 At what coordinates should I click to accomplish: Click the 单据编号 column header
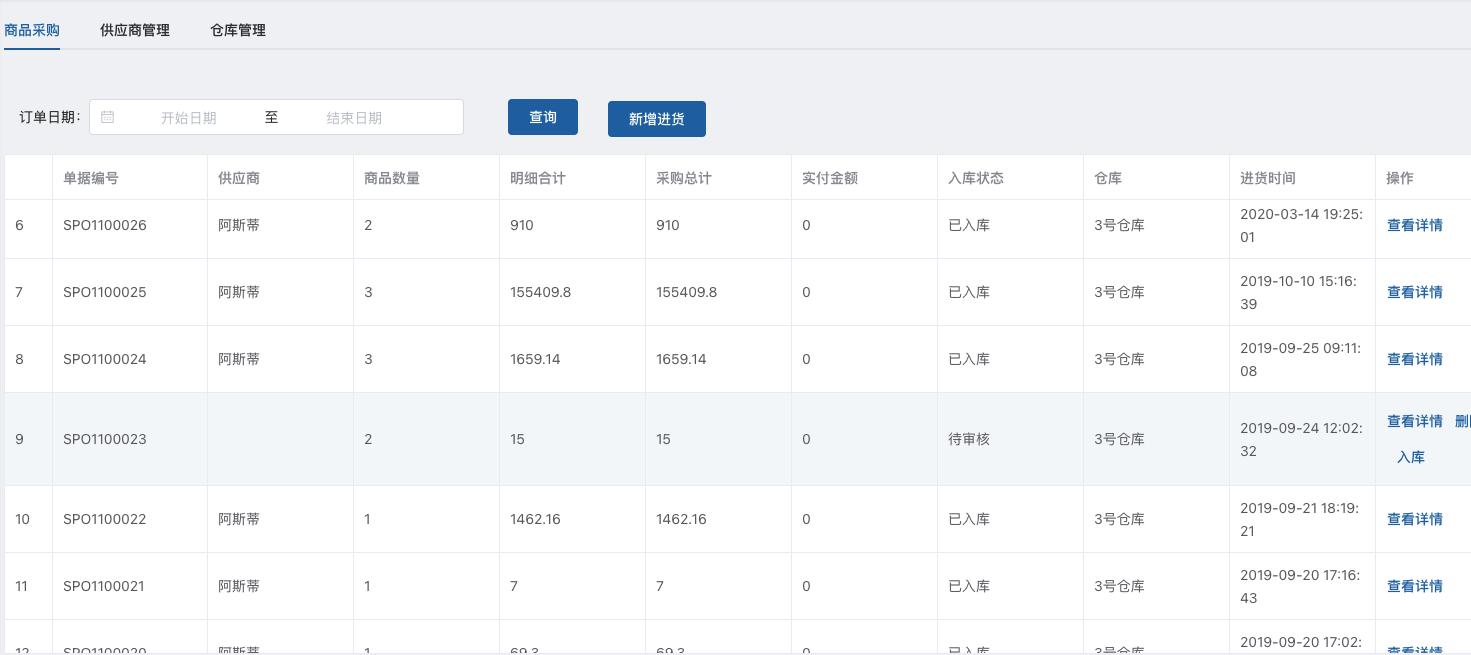tap(92, 177)
